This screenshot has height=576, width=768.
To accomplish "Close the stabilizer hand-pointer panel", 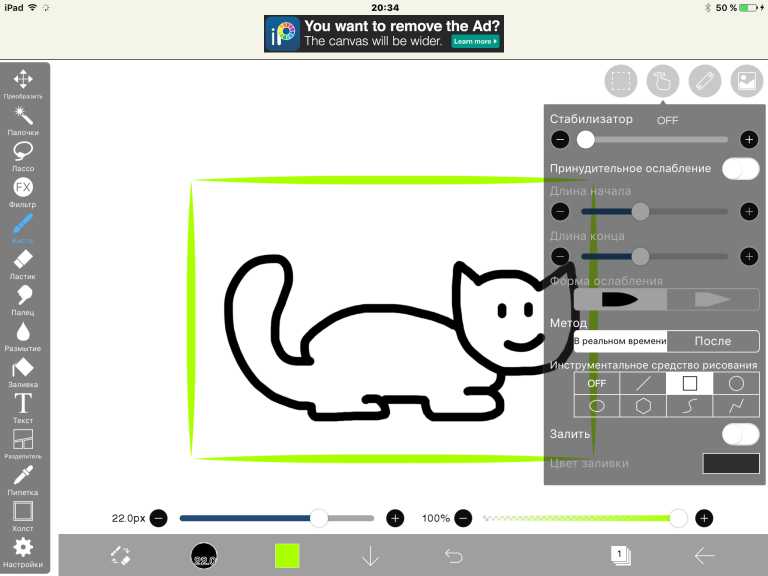I will pos(663,81).
